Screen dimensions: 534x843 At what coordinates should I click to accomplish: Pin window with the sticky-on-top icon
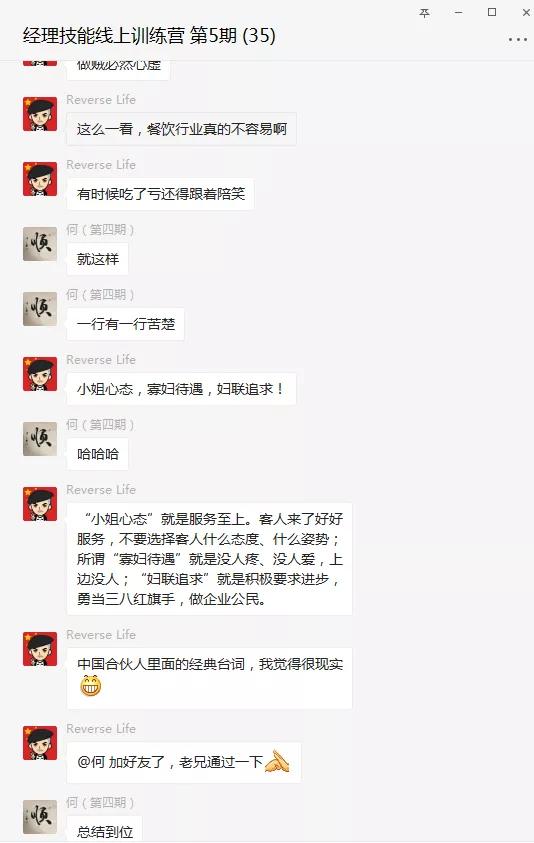(x=424, y=13)
